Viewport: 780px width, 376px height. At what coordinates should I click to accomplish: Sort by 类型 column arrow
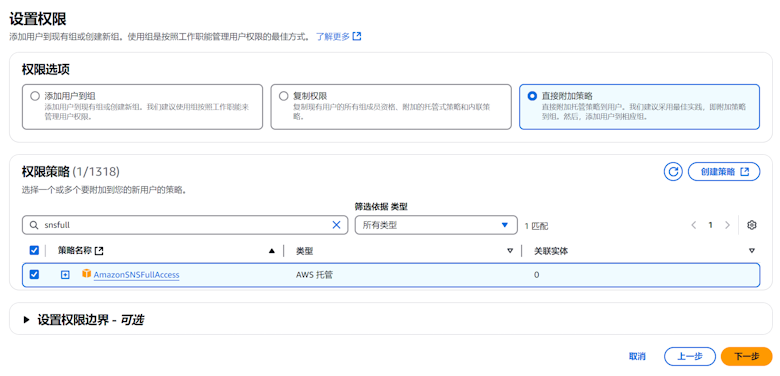click(510, 251)
